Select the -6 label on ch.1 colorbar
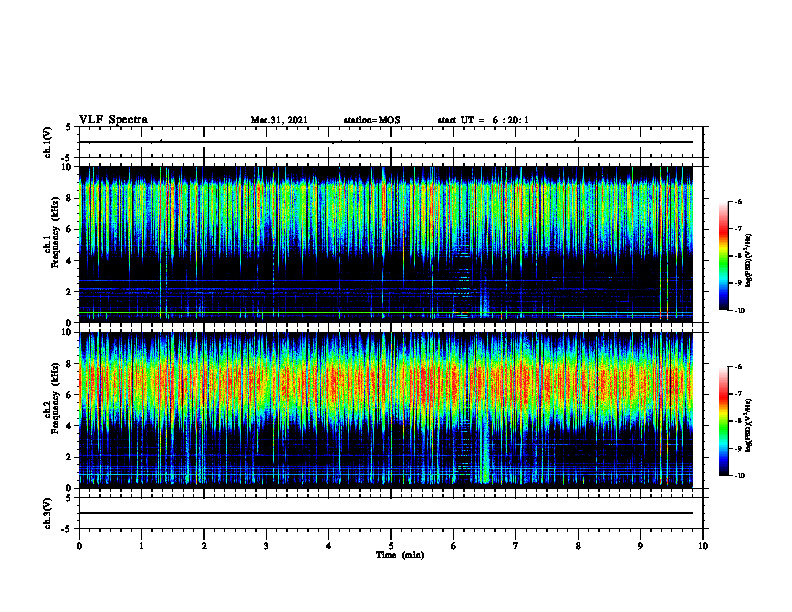The height and width of the screenshot is (612, 792). (x=738, y=201)
